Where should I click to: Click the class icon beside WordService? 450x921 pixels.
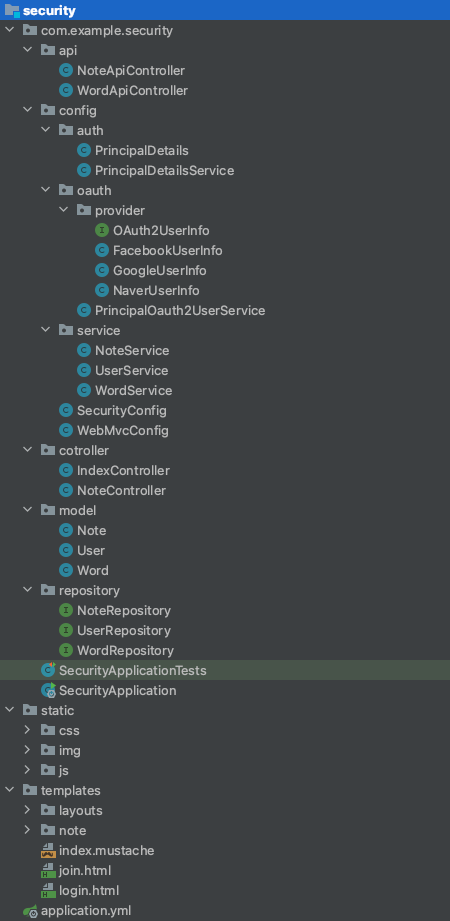[x=85, y=390]
